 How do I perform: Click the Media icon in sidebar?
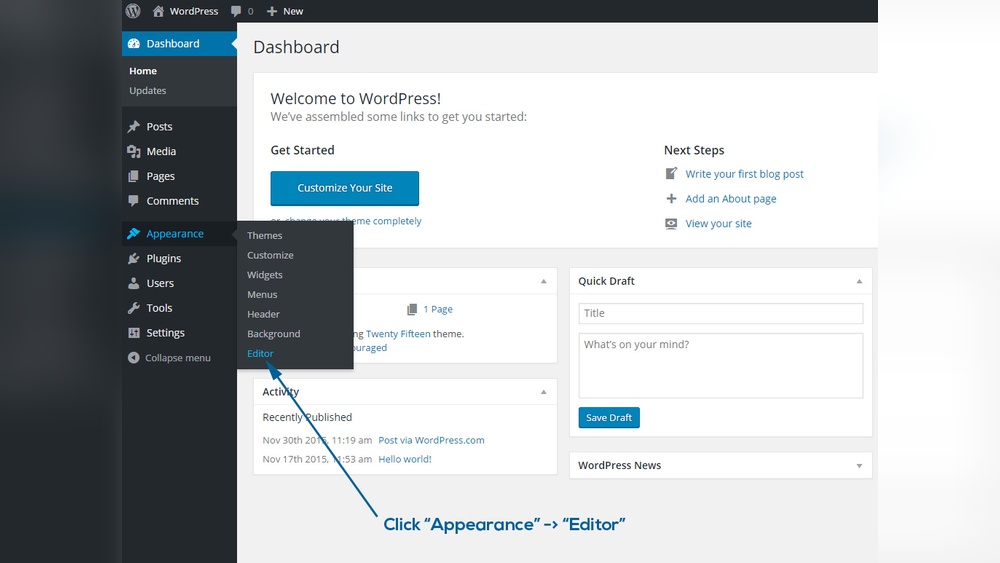pos(133,151)
